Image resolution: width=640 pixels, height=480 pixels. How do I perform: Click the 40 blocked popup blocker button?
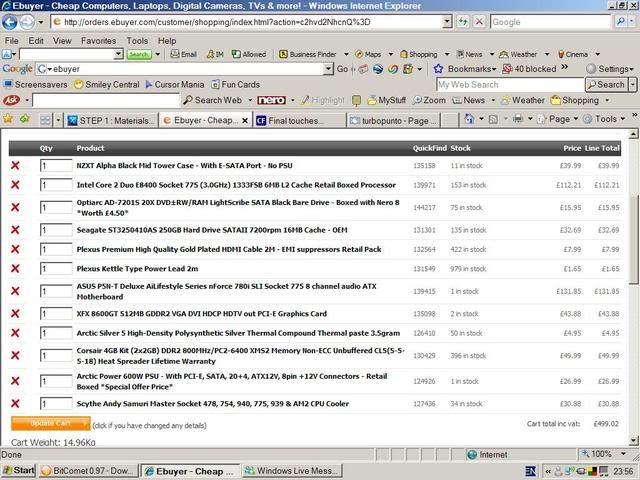[x=529, y=69]
